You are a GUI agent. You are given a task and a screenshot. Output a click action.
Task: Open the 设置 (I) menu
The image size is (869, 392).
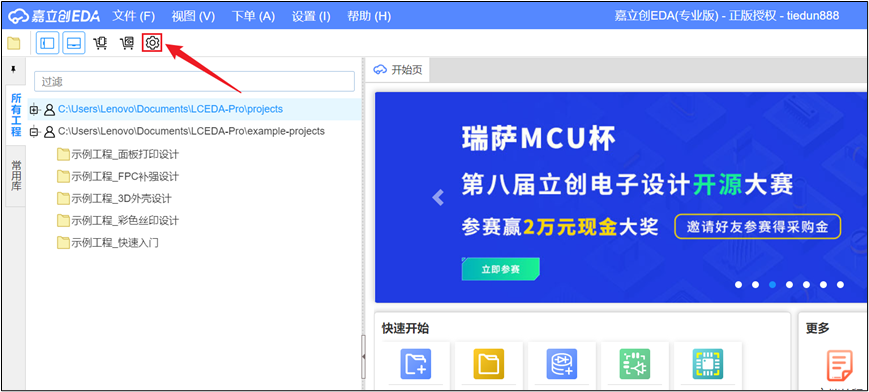(311, 16)
